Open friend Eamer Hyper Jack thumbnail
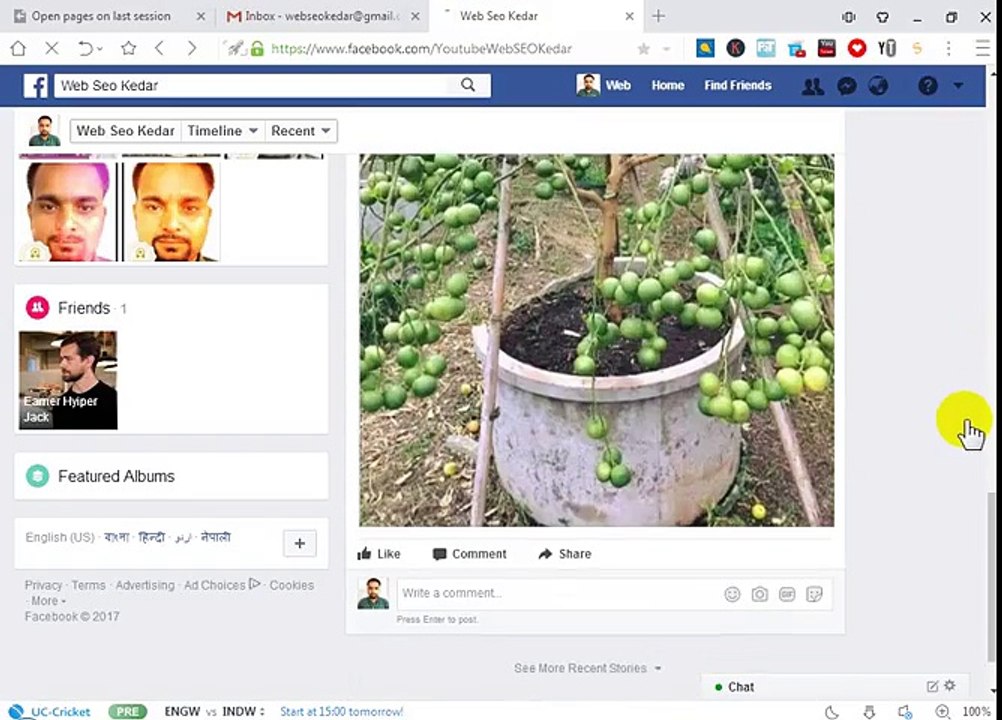Image resolution: width=1002 pixels, height=720 pixels. point(68,380)
